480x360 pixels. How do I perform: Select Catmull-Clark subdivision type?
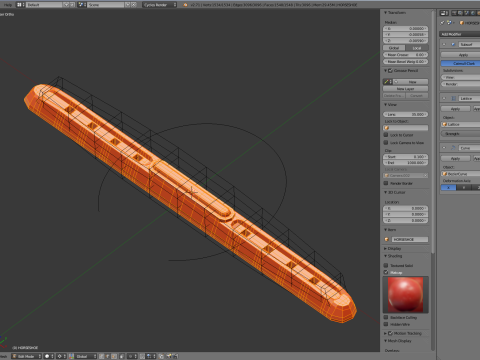click(x=461, y=63)
